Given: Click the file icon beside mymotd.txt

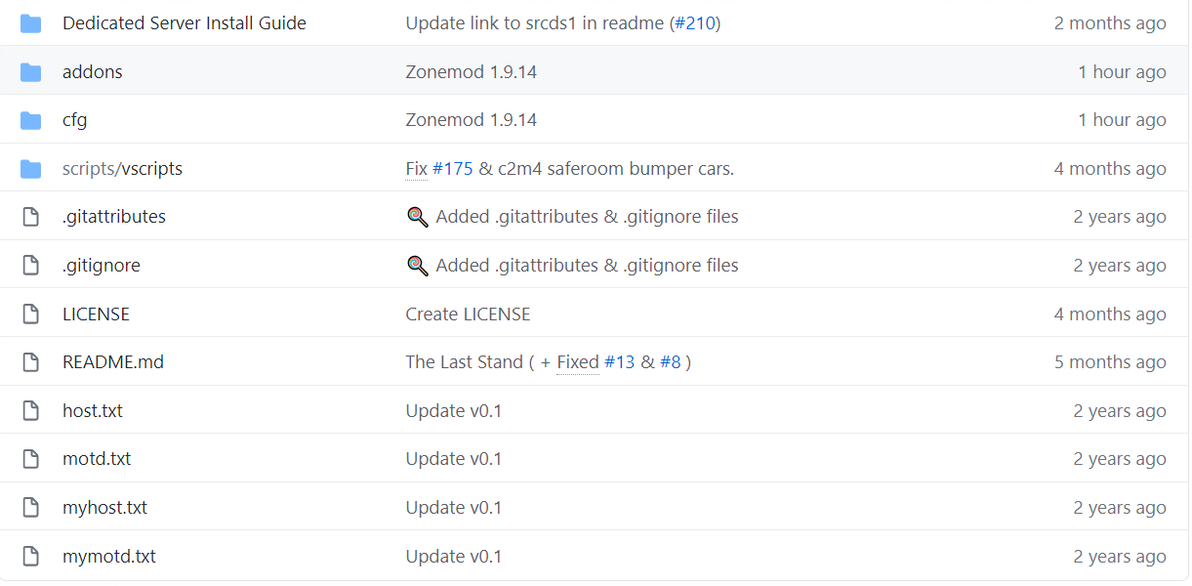Looking at the screenshot, I should click(x=31, y=557).
